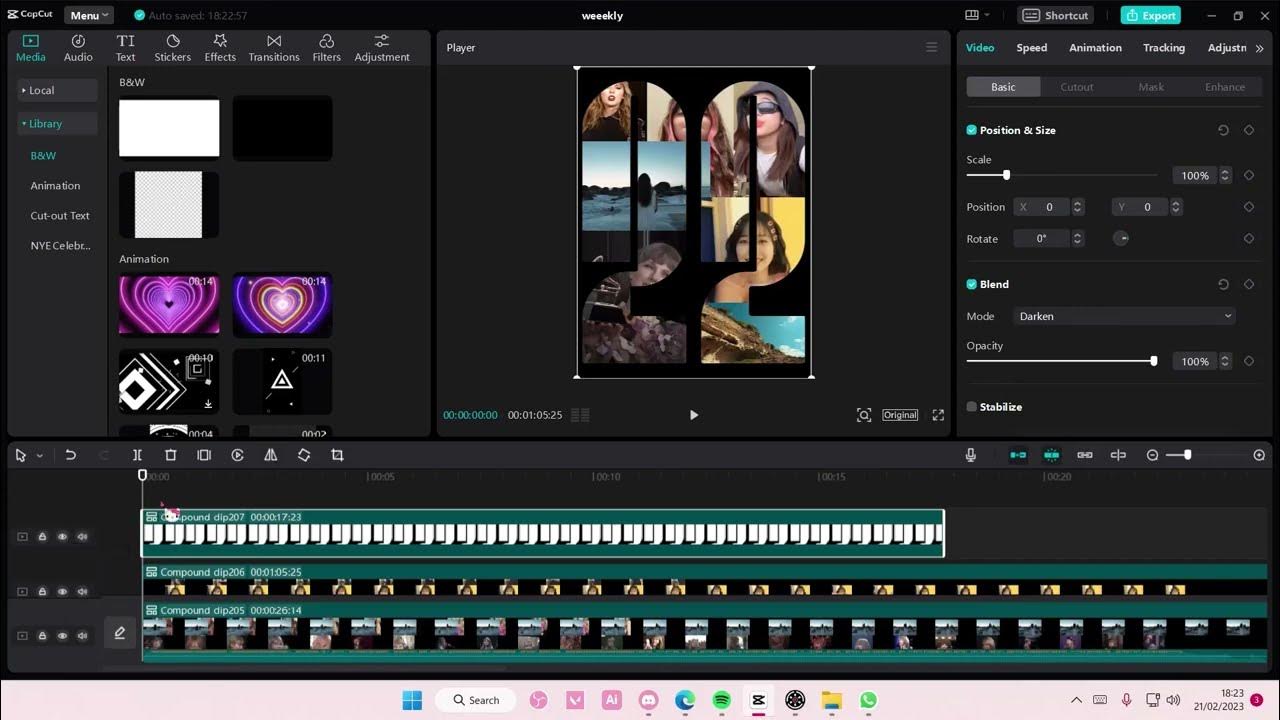Expand more inspector tabs with double arrow
Screen dimensions: 1280x720
pos(1259,48)
